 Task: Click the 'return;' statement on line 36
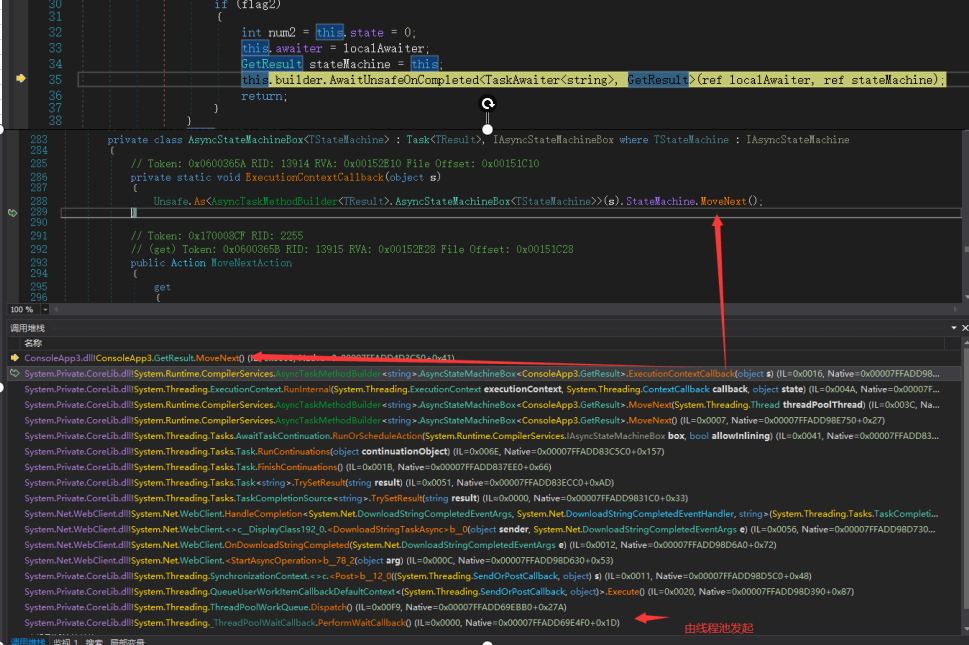click(x=264, y=96)
